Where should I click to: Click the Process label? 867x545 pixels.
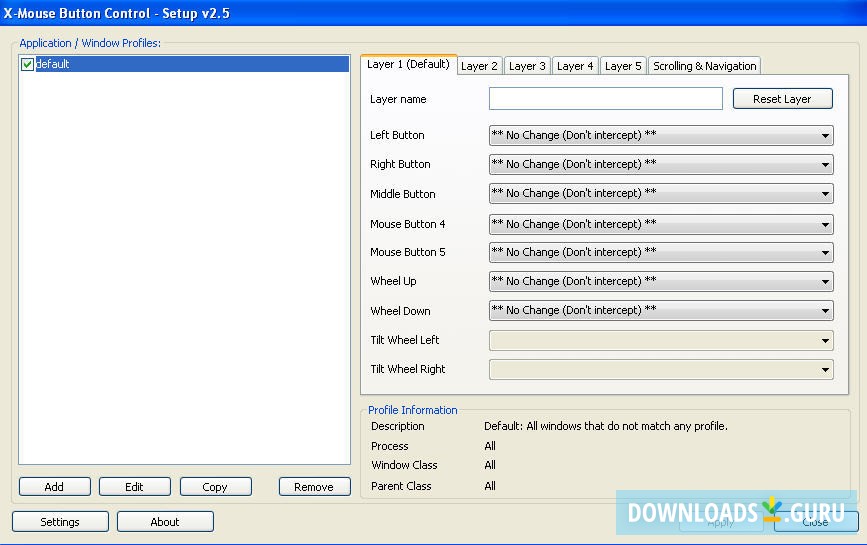[x=389, y=446]
